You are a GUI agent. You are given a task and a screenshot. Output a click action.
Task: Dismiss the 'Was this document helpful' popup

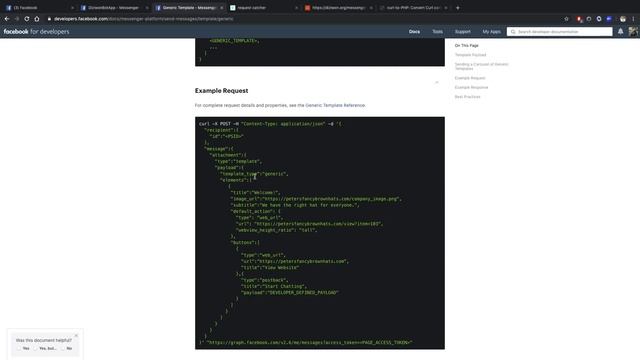tap(76, 336)
